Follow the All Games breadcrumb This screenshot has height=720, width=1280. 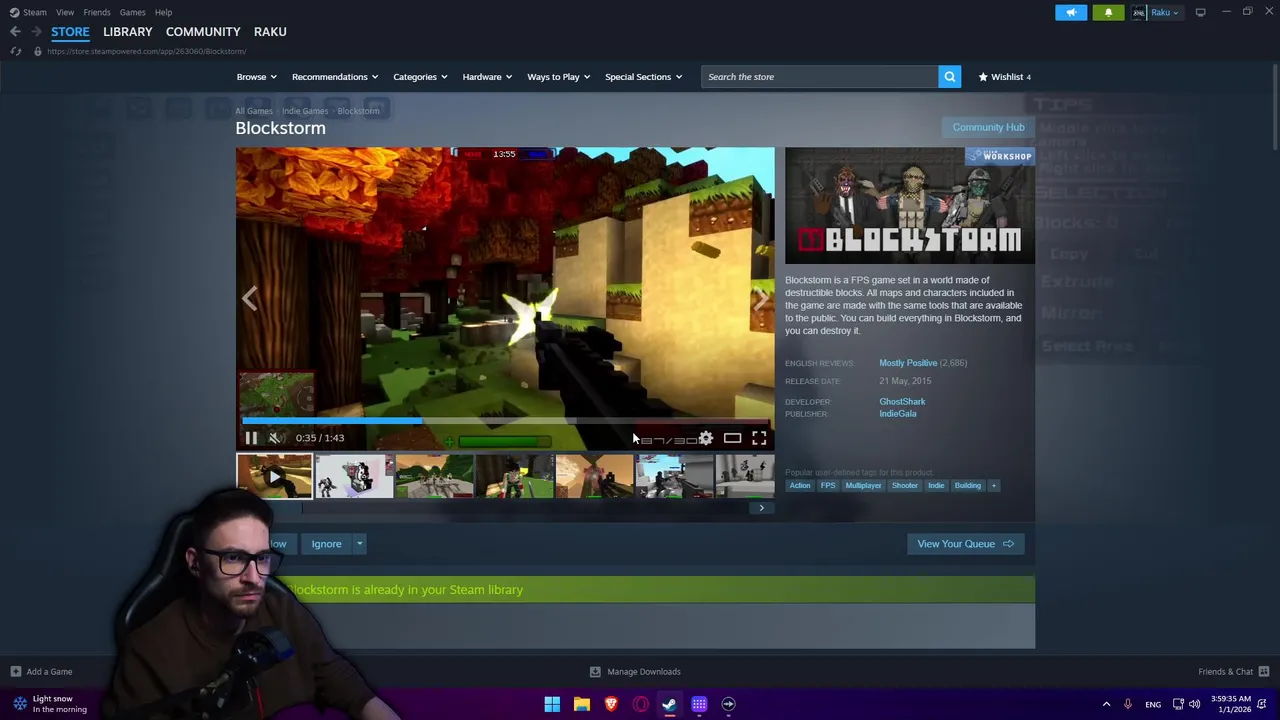click(x=253, y=111)
